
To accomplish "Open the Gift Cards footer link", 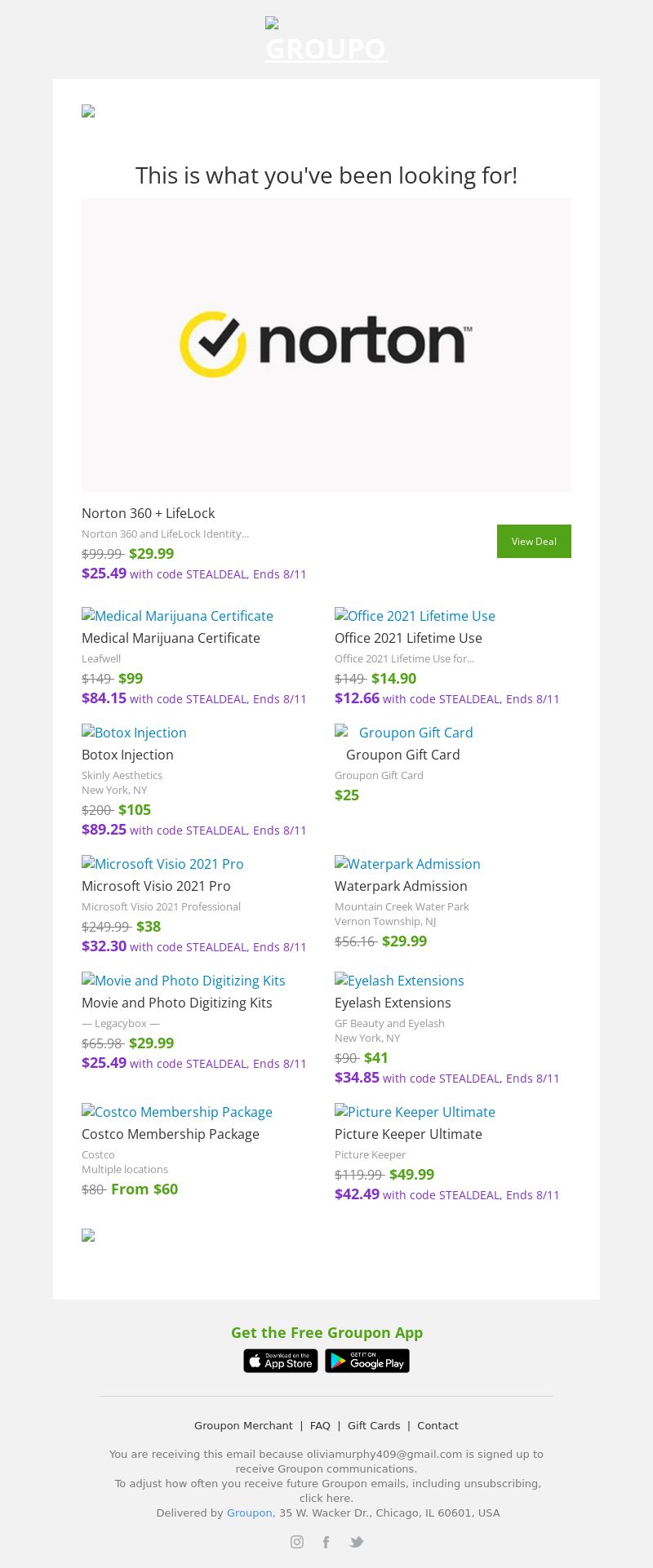I will 374,1425.
